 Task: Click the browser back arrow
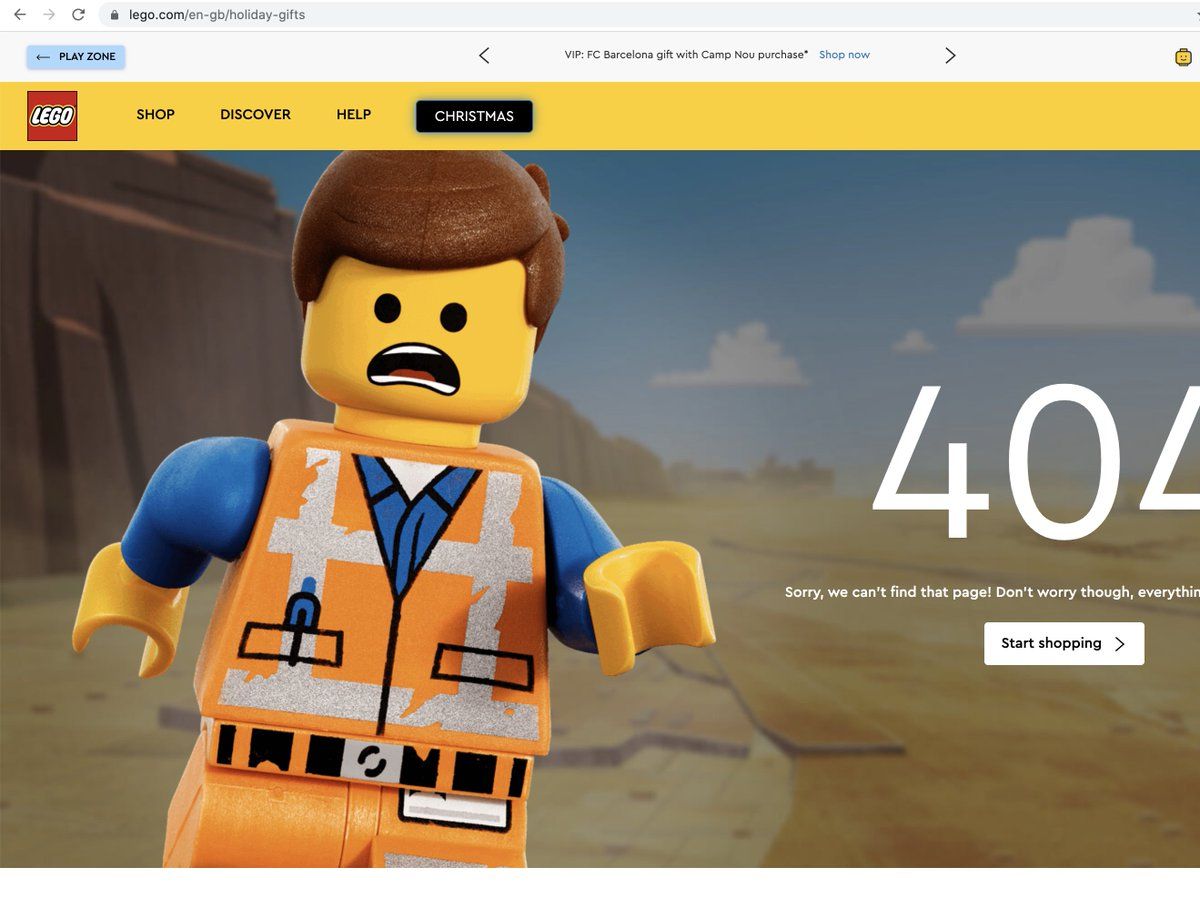click(20, 15)
